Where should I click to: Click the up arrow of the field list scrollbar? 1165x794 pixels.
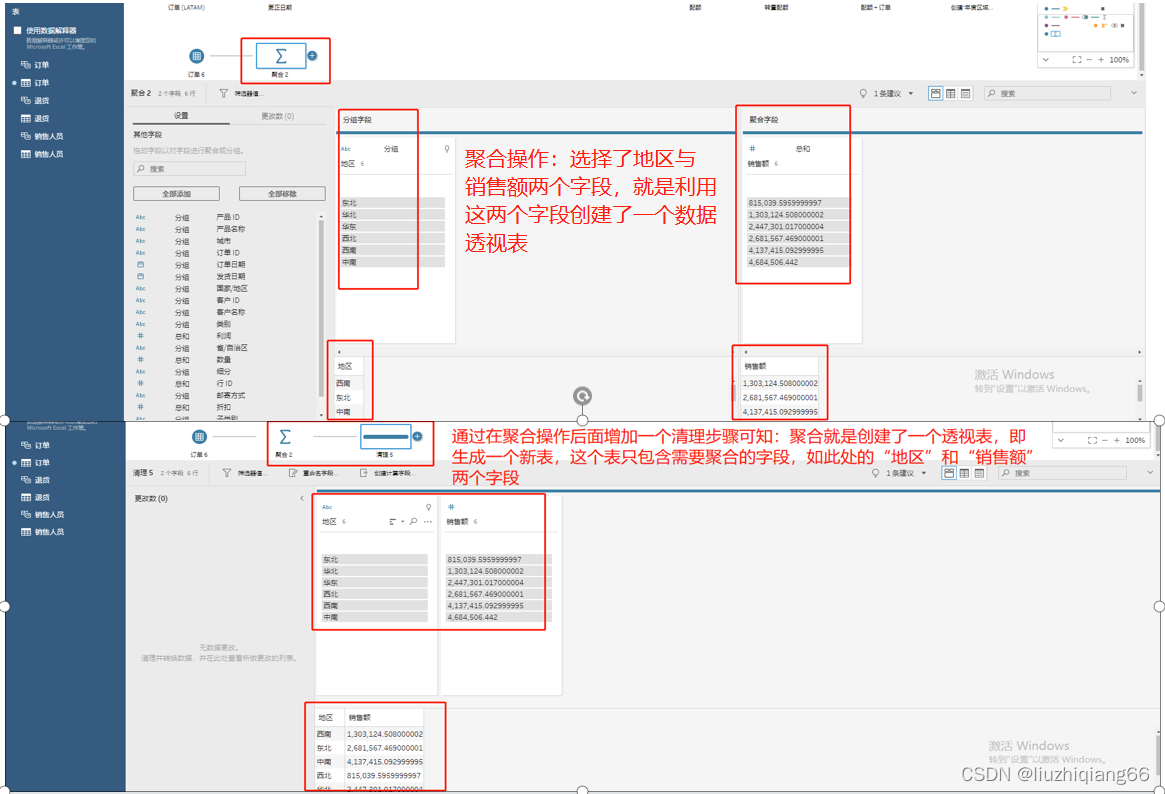(x=322, y=217)
